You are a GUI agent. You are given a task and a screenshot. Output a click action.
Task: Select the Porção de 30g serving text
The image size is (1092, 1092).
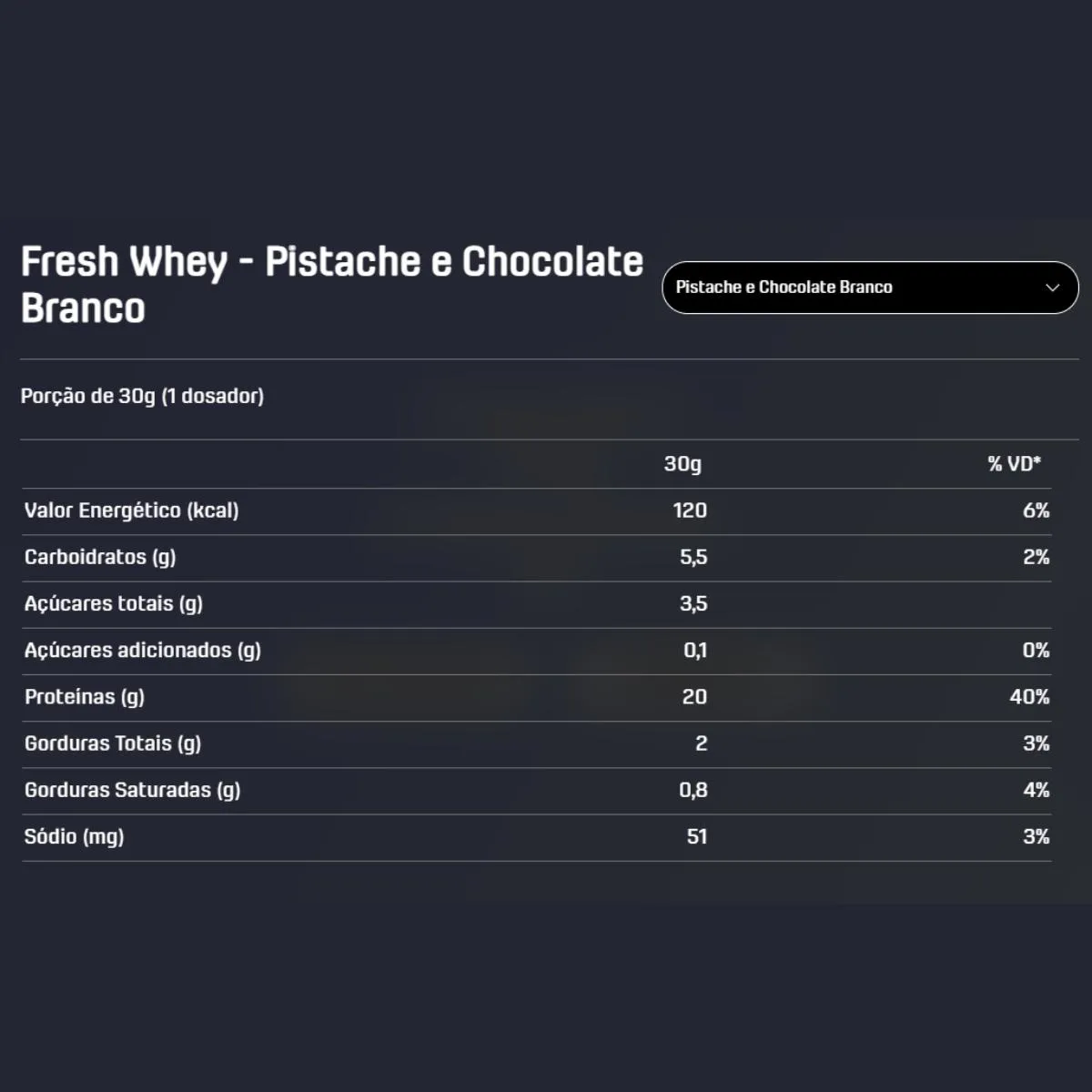[142, 396]
